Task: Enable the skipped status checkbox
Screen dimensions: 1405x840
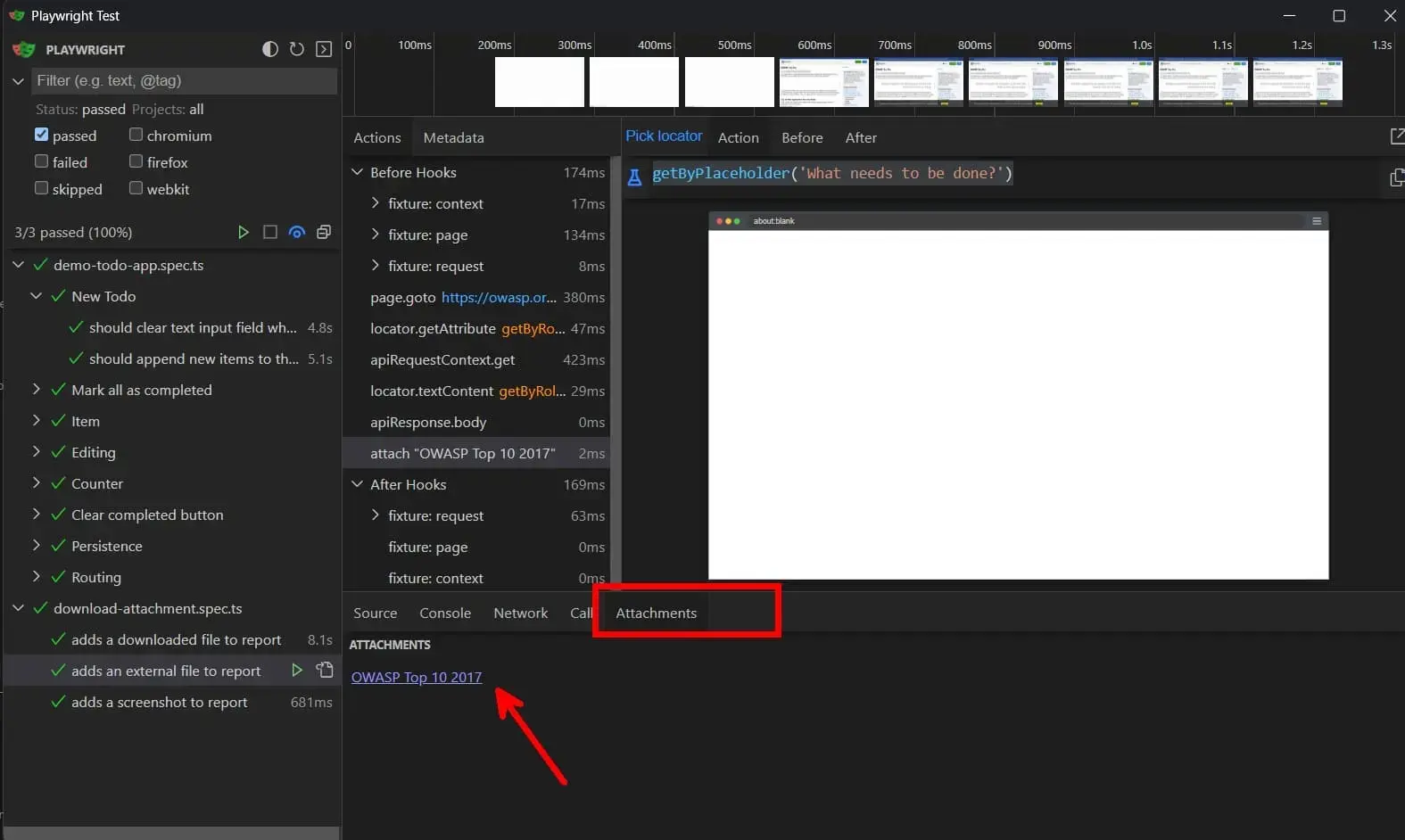Action: tap(41, 188)
